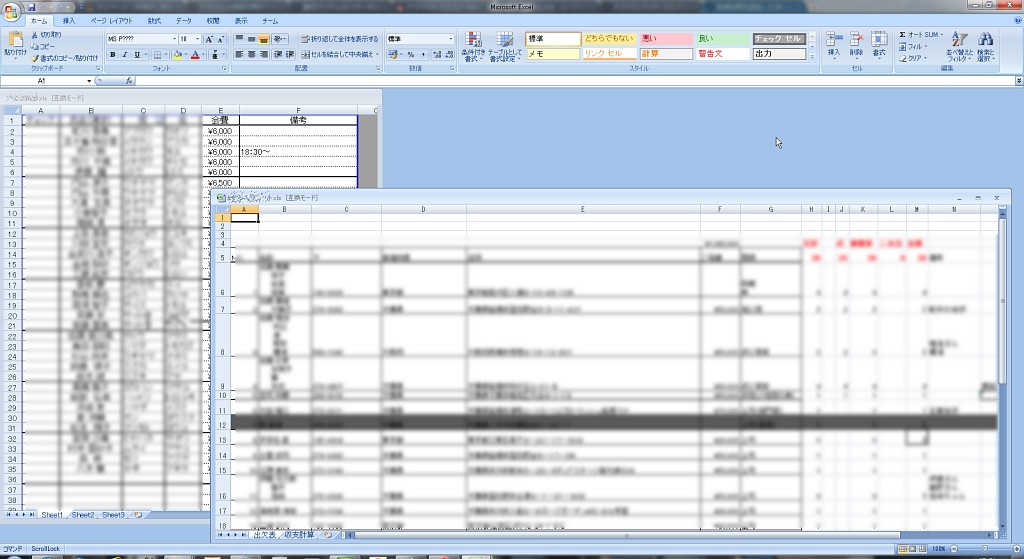Cut selection with 切り取り

(46, 35)
